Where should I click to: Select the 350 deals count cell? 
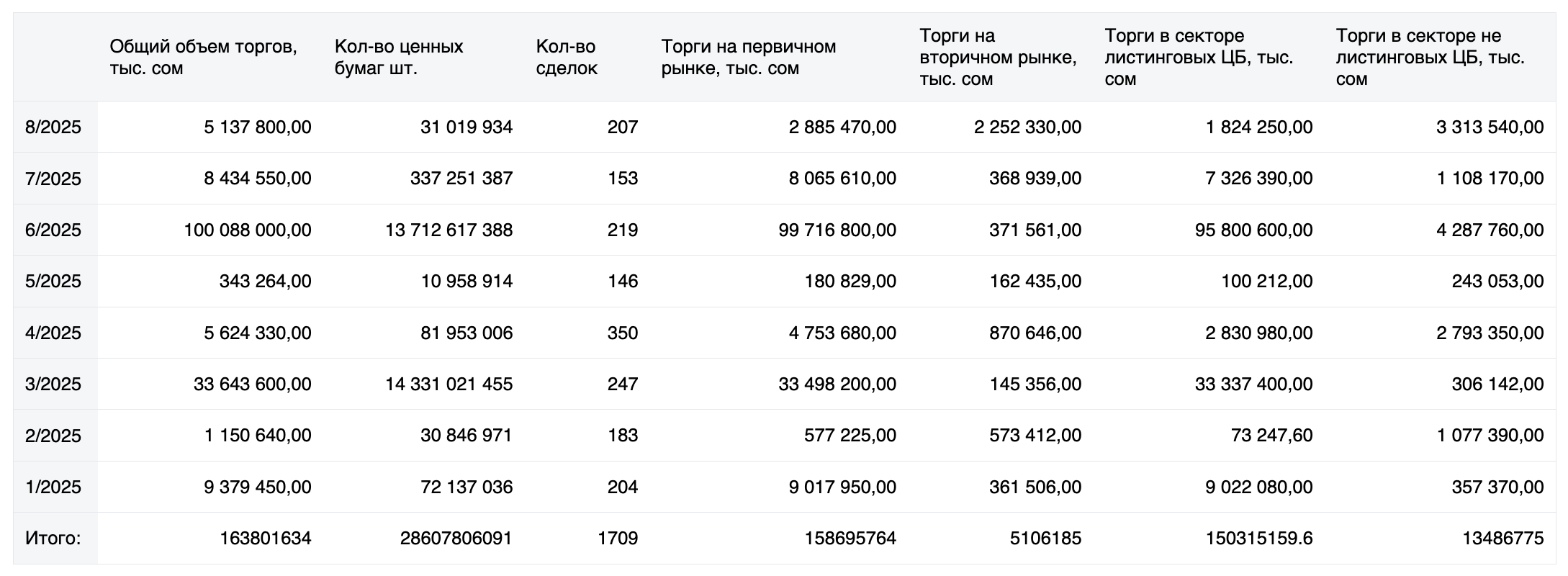click(x=623, y=333)
